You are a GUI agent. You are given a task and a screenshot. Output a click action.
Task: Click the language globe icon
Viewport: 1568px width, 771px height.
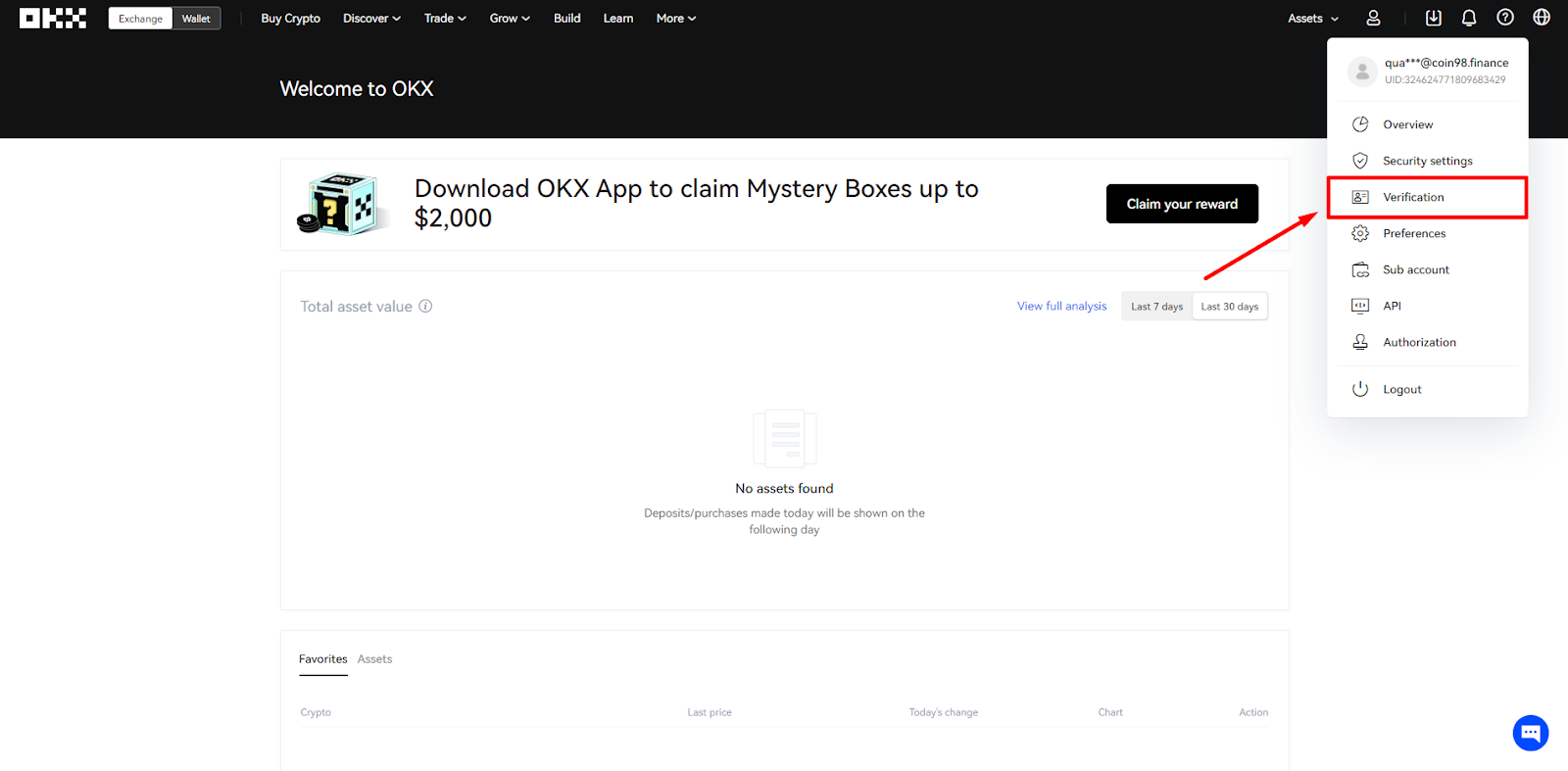point(1542,18)
